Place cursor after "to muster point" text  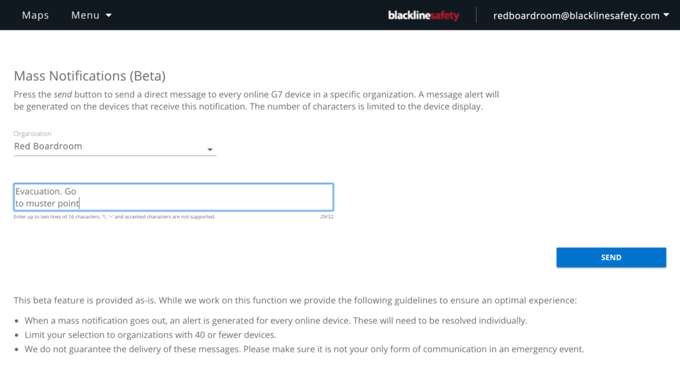pos(80,203)
